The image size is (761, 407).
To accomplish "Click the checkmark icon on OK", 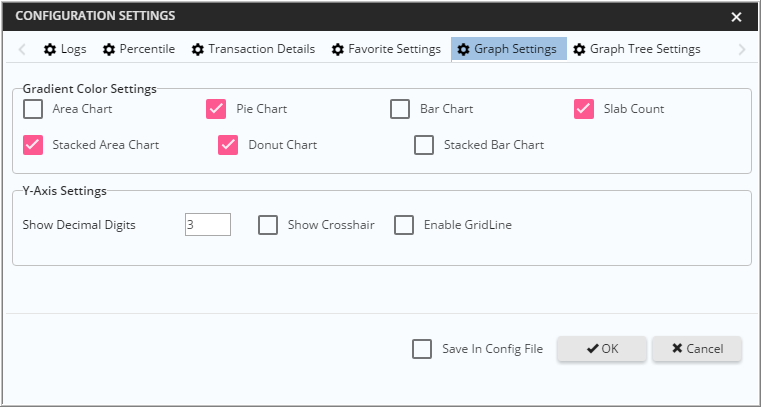I will tap(592, 348).
